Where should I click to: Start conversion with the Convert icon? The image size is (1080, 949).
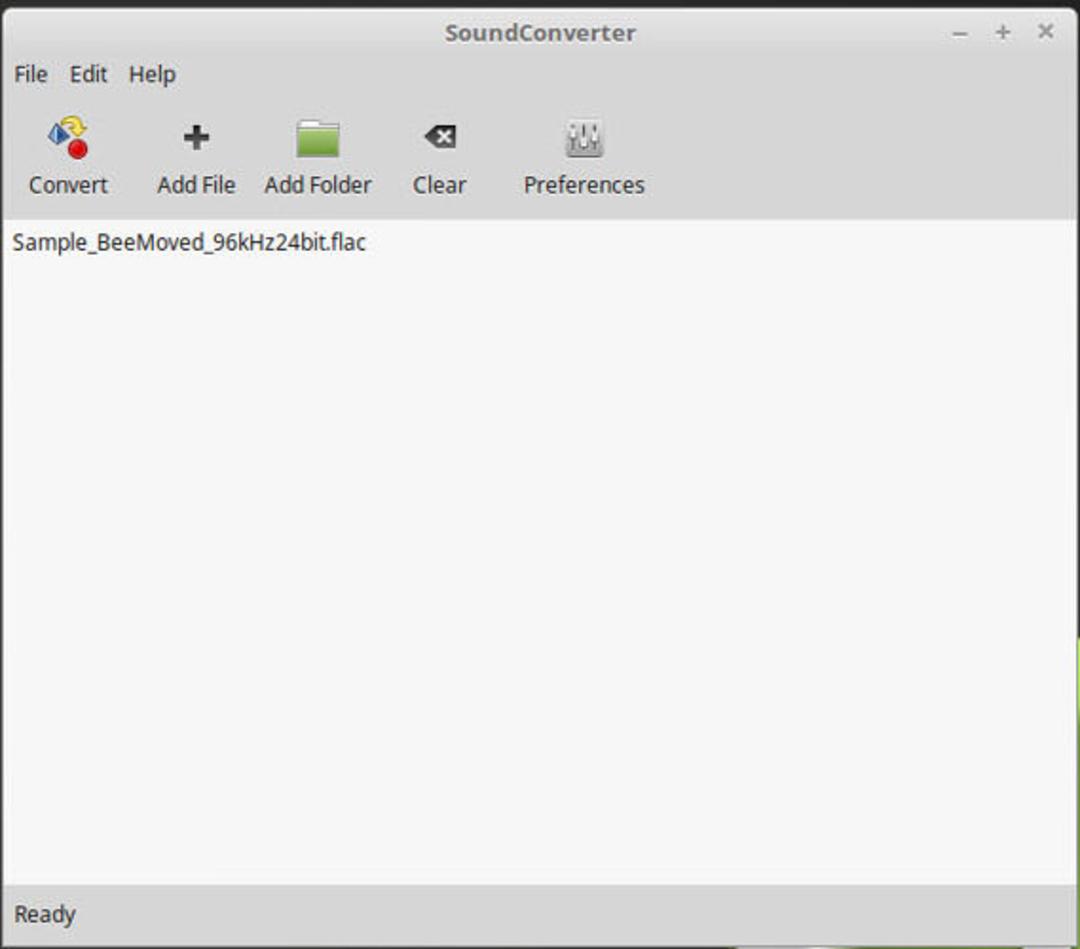point(68,138)
